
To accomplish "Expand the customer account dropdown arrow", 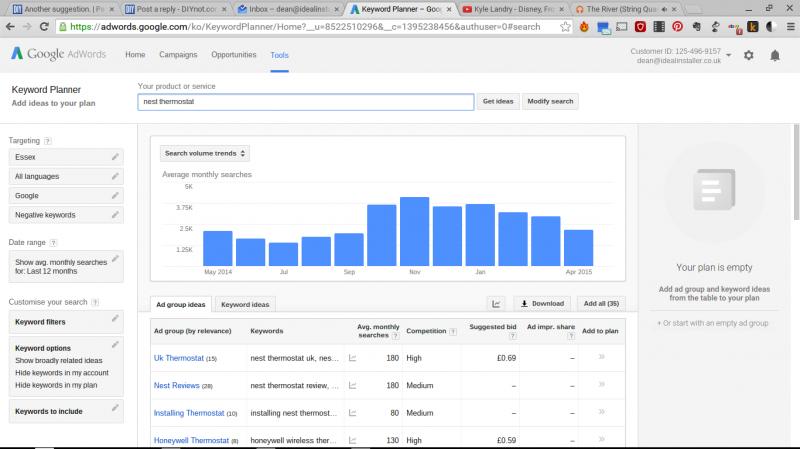I will [729, 55].
